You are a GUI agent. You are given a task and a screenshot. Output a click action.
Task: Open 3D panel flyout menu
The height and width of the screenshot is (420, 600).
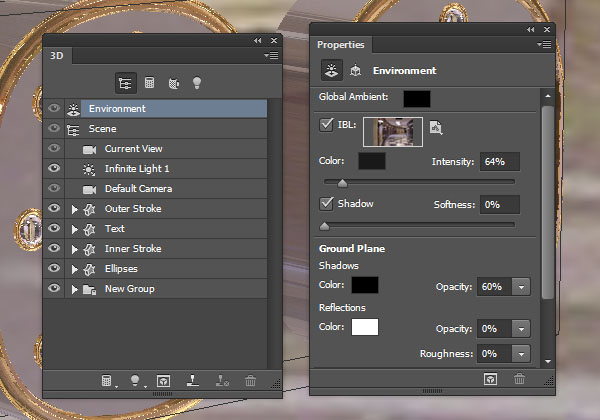pyautogui.click(x=271, y=55)
